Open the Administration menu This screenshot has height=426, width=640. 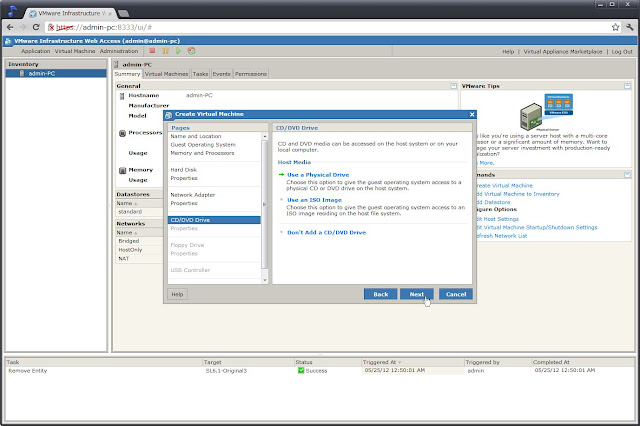(119, 51)
